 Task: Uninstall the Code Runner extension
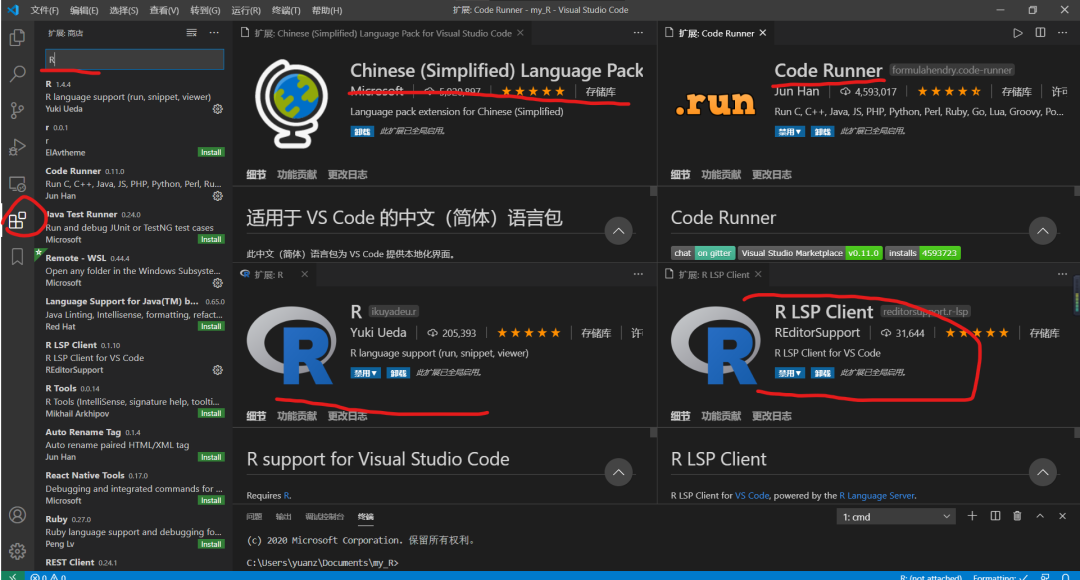coord(822,132)
